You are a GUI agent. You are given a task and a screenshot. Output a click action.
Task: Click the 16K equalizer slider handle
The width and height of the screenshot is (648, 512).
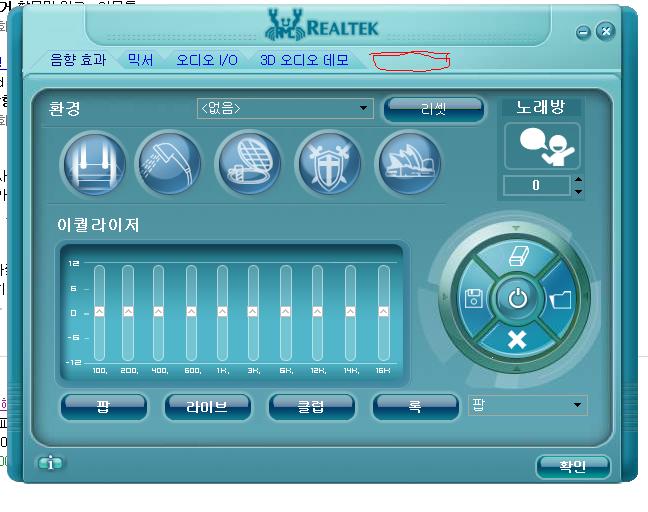[x=383, y=311]
